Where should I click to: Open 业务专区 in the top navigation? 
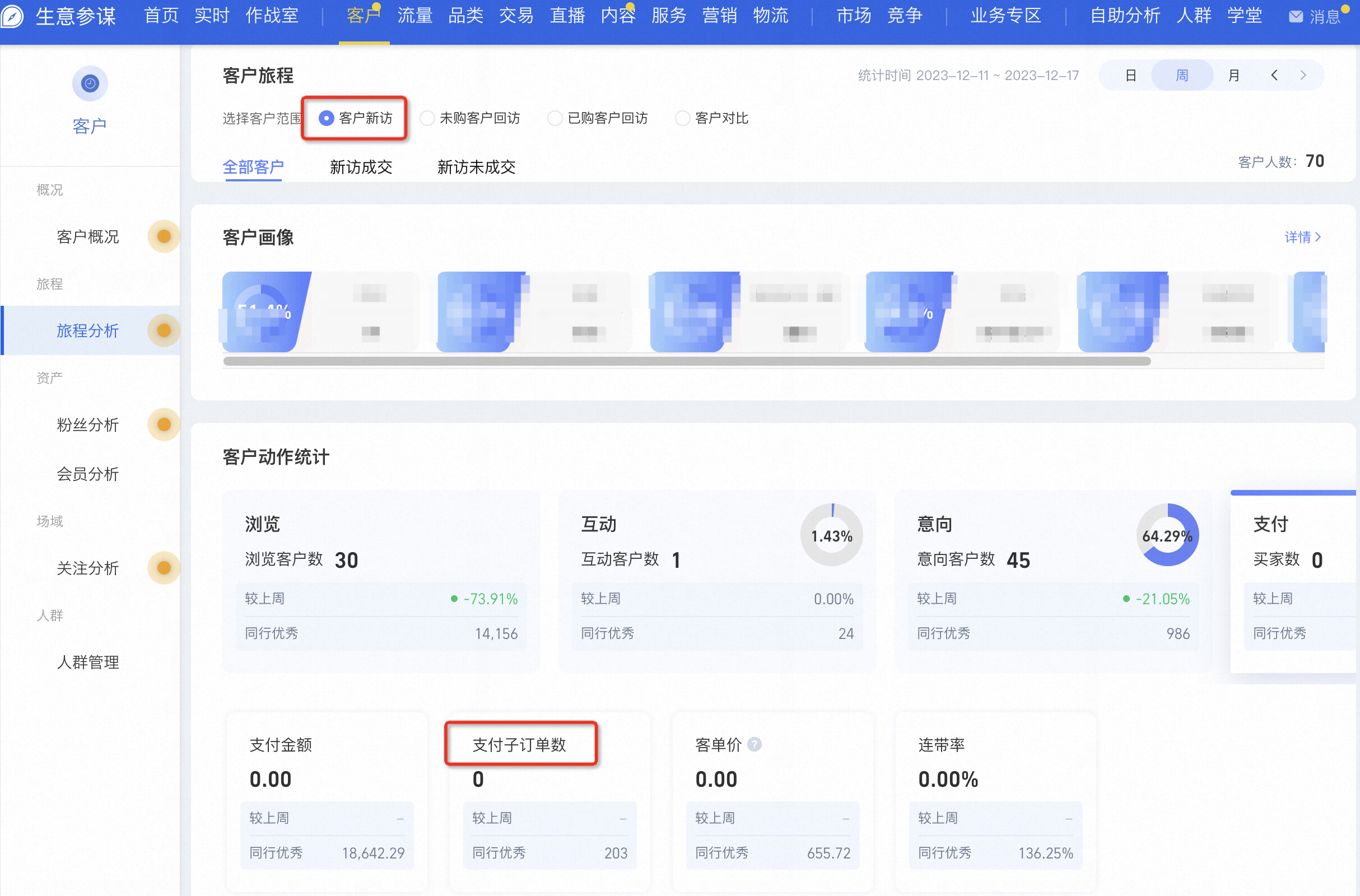click(x=1005, y=16)
